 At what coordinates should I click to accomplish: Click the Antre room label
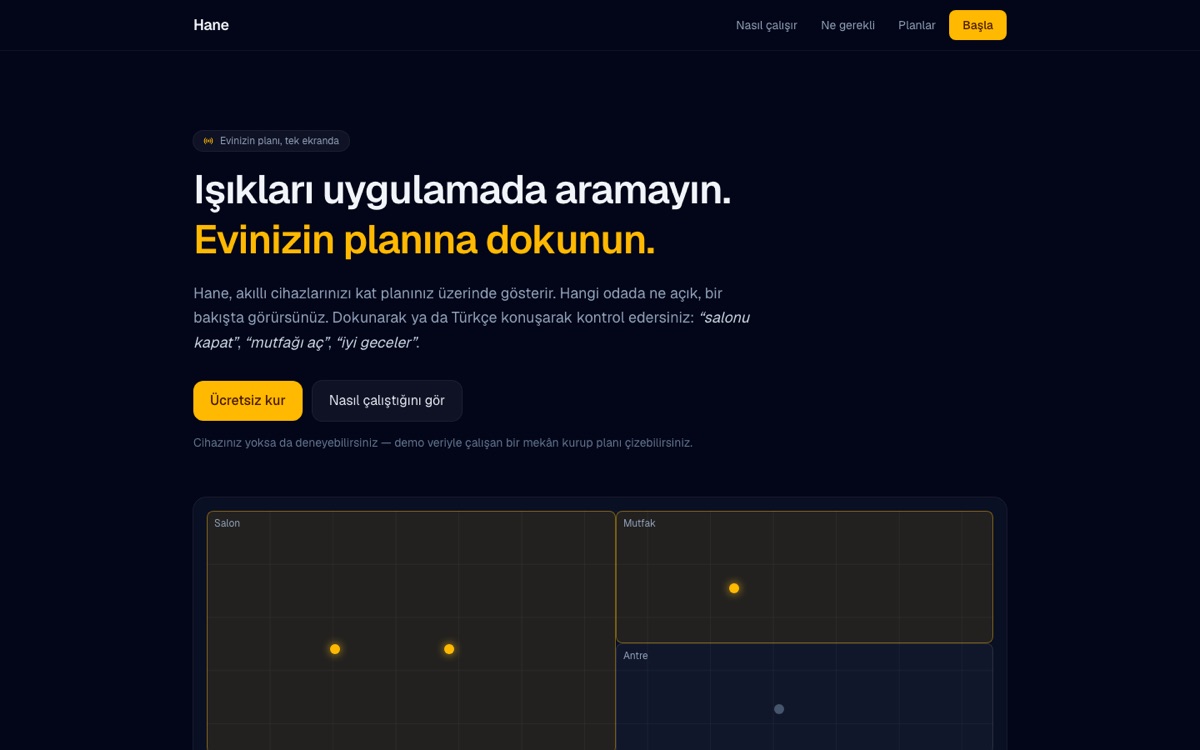click(635, 656)
